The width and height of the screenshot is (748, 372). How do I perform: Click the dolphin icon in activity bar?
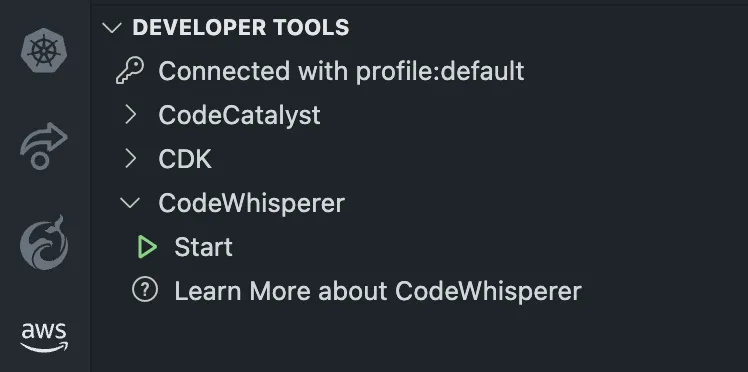(x=44, y=243)
